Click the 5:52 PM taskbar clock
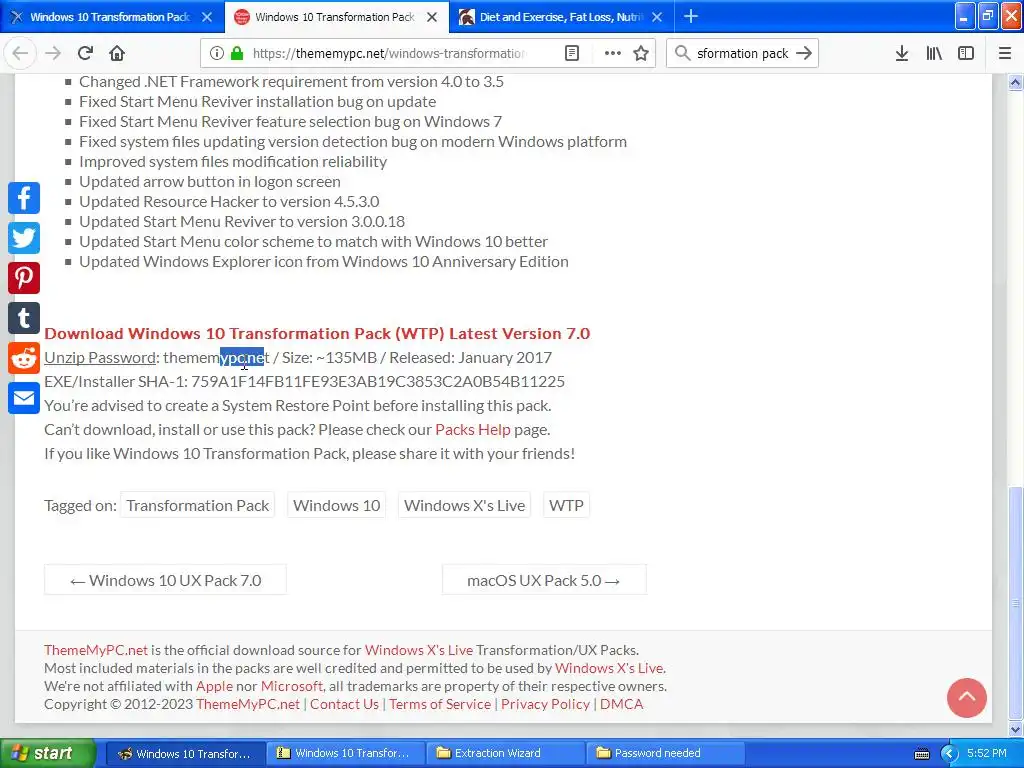Viewport: 1024px width, 768px height. [987, 754]
